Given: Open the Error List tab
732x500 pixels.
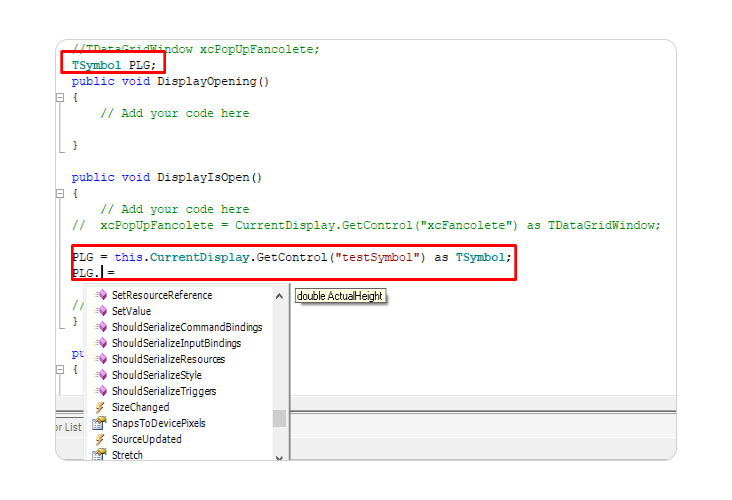Looking at the screenshot, I should tap(69, 428).
